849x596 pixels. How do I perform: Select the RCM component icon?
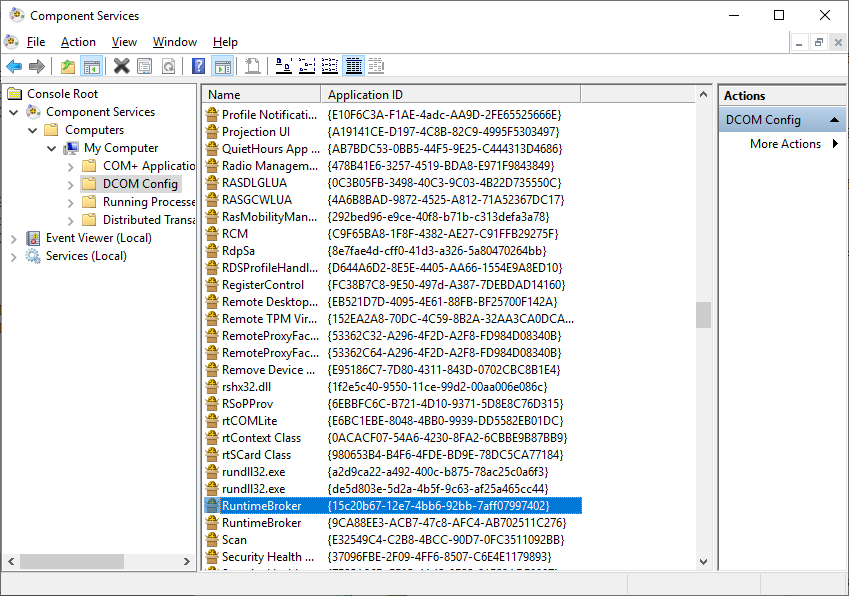pyautogui.click(x=212, y=234)
